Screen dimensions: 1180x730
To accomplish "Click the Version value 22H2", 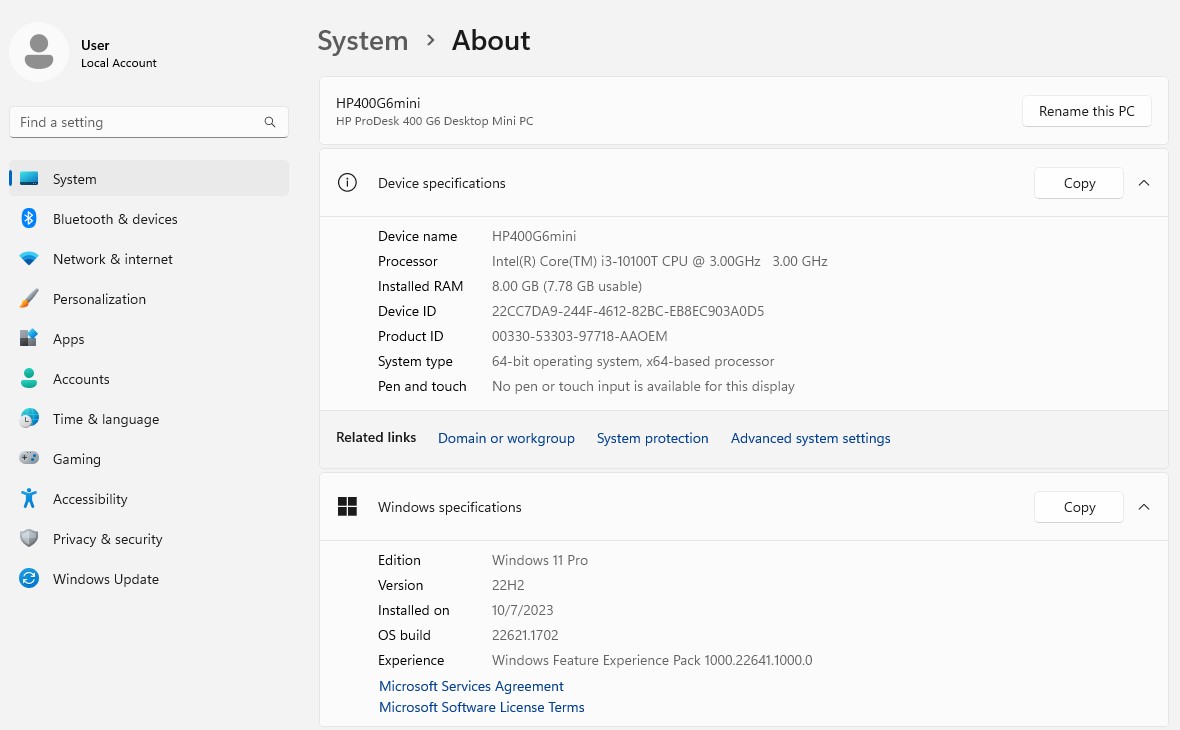I will pos(508,585).
